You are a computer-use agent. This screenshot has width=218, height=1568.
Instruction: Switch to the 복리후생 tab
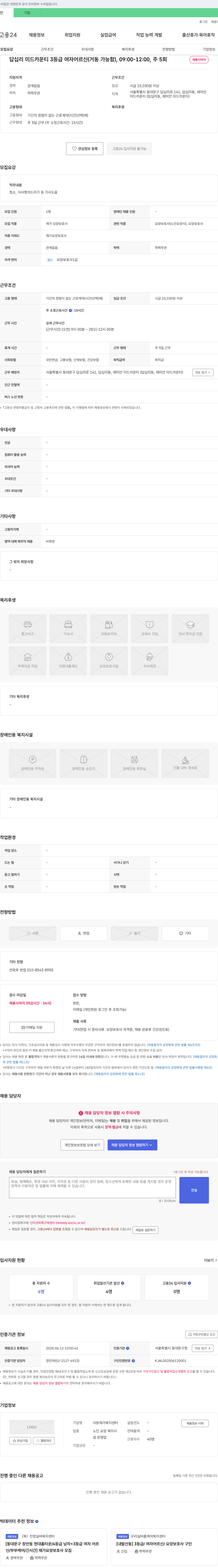click(128, 49)
